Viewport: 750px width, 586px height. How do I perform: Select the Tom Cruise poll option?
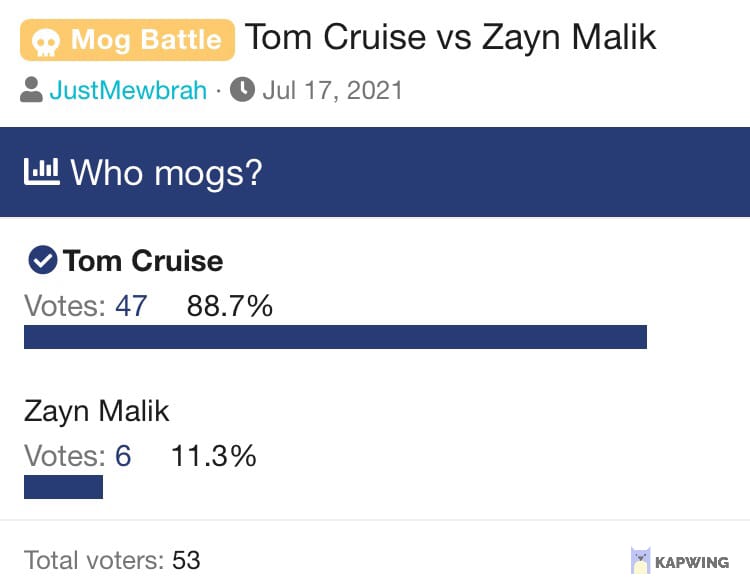coord(143,261)
